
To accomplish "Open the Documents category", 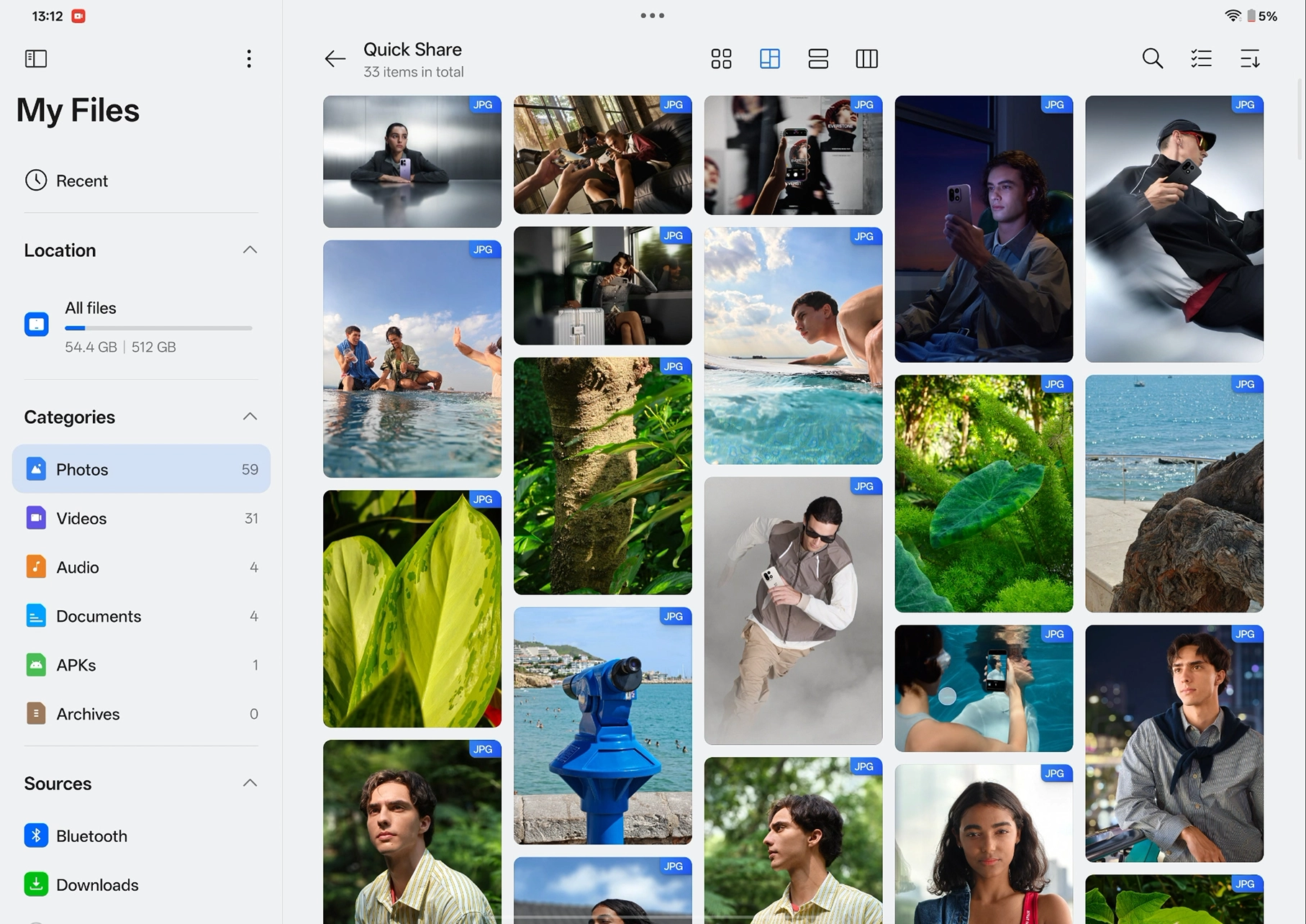I will 141,616.
